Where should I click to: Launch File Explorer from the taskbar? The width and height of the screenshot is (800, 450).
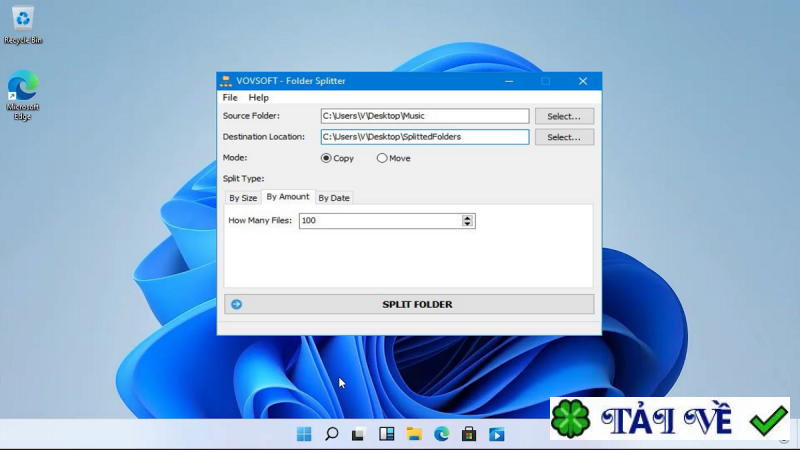click(x=414, y=434)
